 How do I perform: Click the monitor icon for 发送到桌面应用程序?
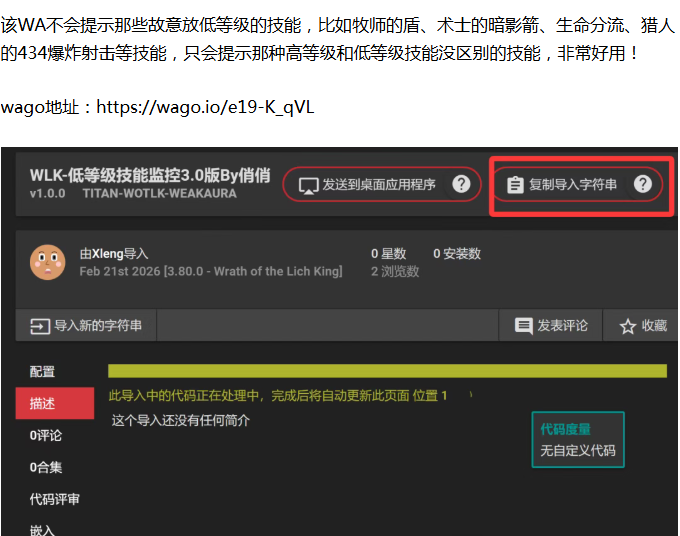[308, 185]
